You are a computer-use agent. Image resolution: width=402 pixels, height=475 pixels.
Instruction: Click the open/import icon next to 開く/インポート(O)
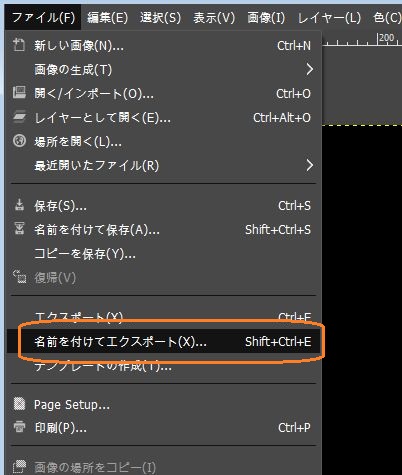(x=19, y=93)
